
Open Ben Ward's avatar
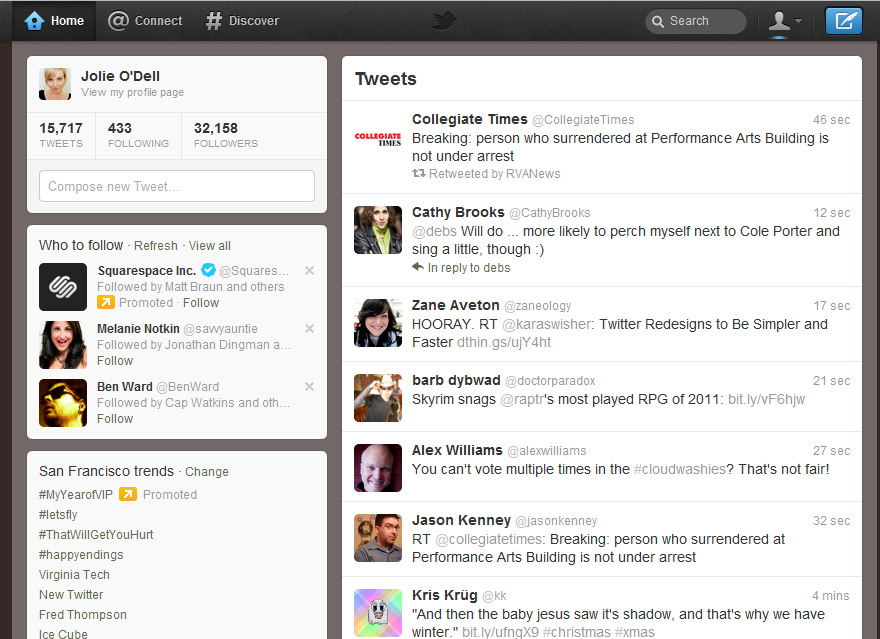(x=63, y=403)
